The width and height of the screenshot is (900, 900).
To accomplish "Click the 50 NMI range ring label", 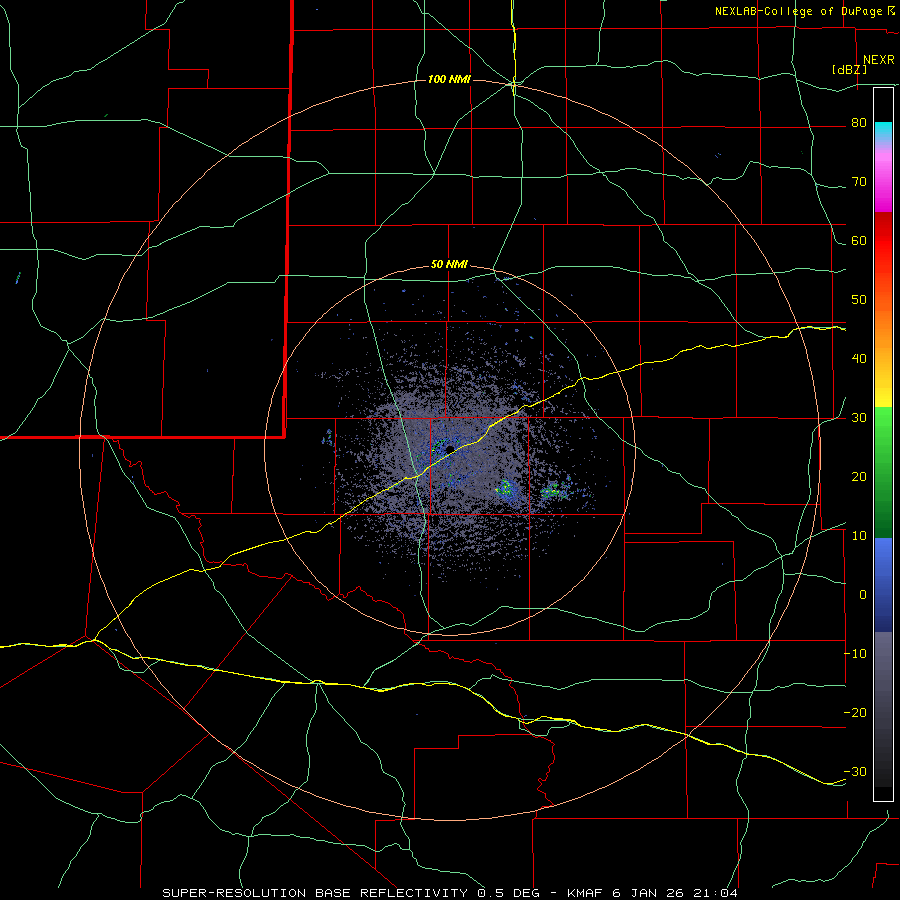I will click(449, 265).
